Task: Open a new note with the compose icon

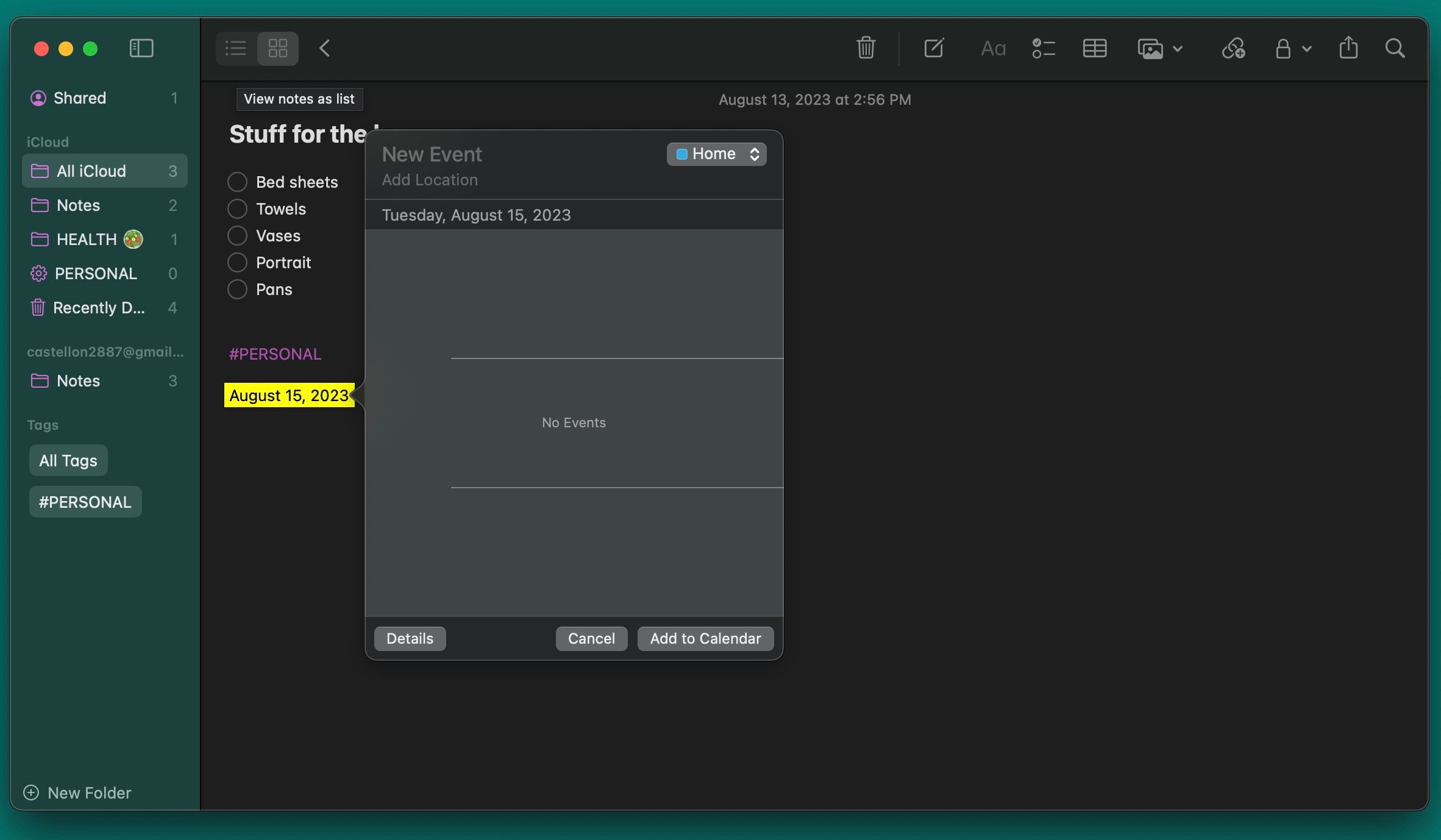Action: click(x=934, y=48)
